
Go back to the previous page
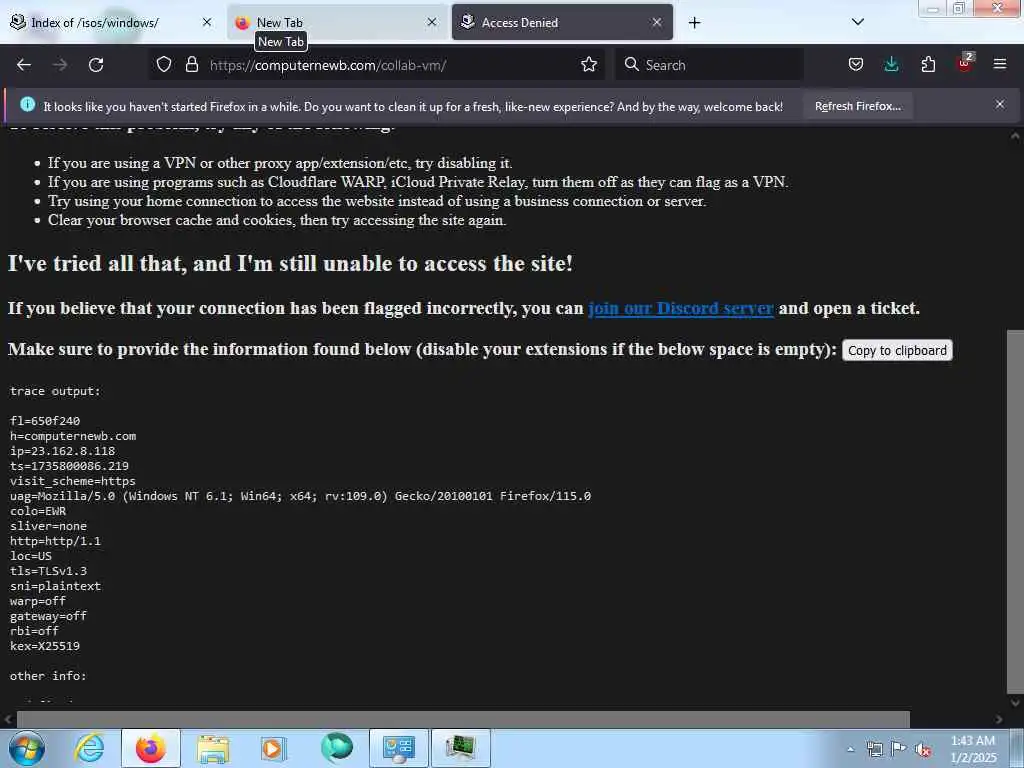[x=24, y=65]
